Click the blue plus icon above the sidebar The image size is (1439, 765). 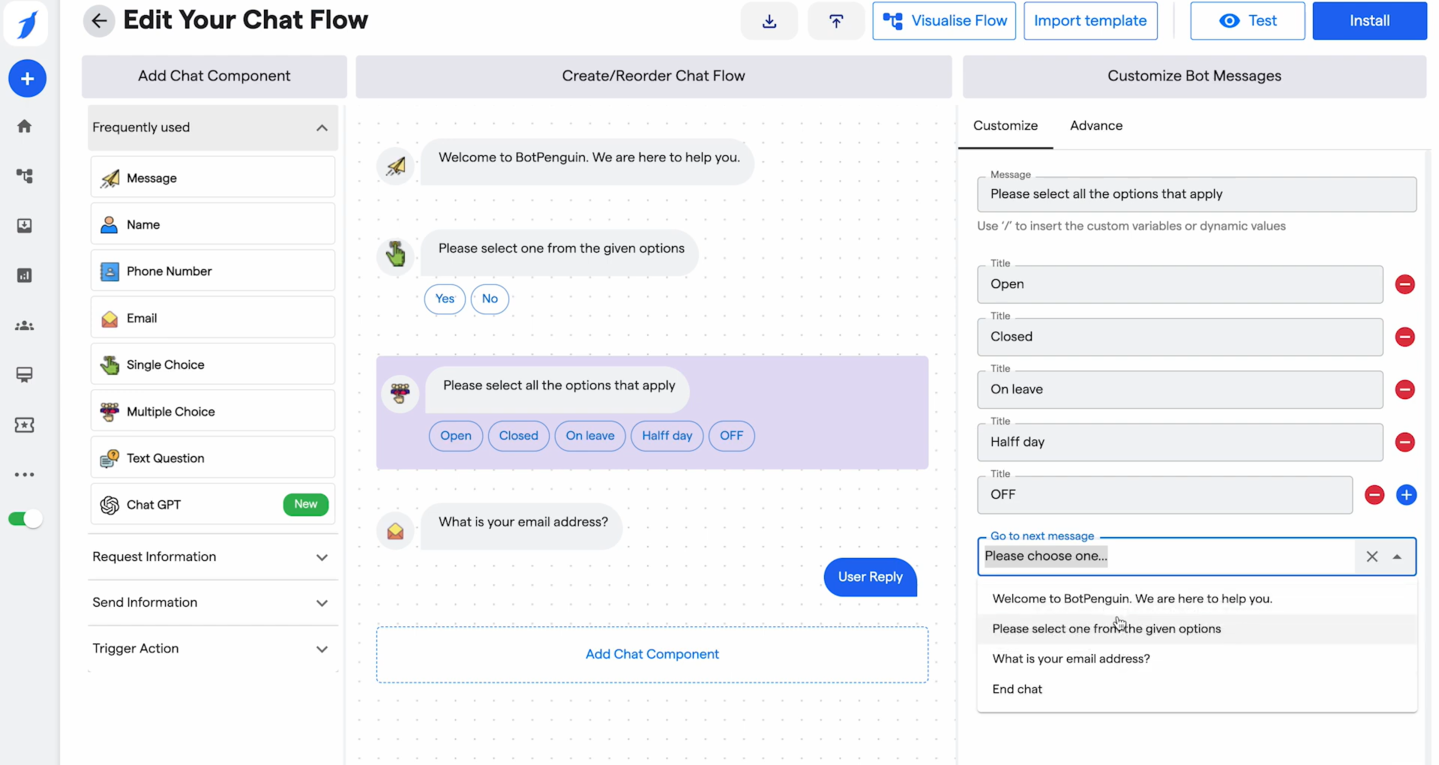click(27, 78)
